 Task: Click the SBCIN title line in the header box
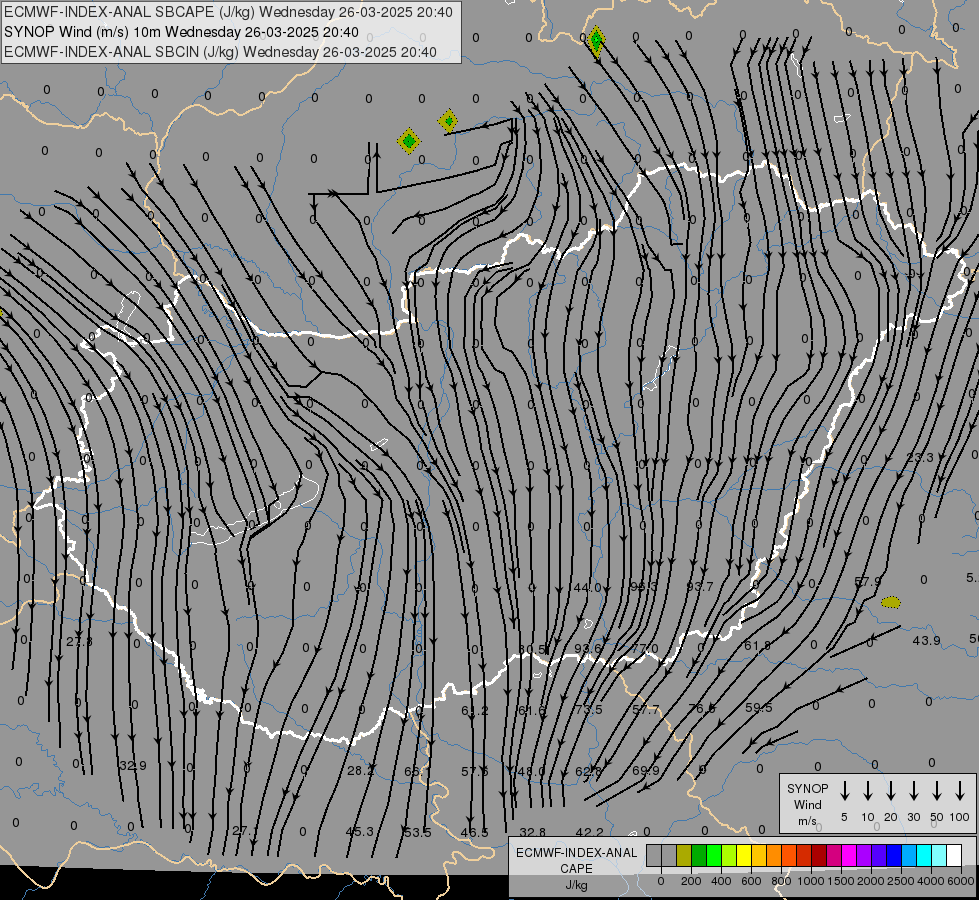(220, 52)
